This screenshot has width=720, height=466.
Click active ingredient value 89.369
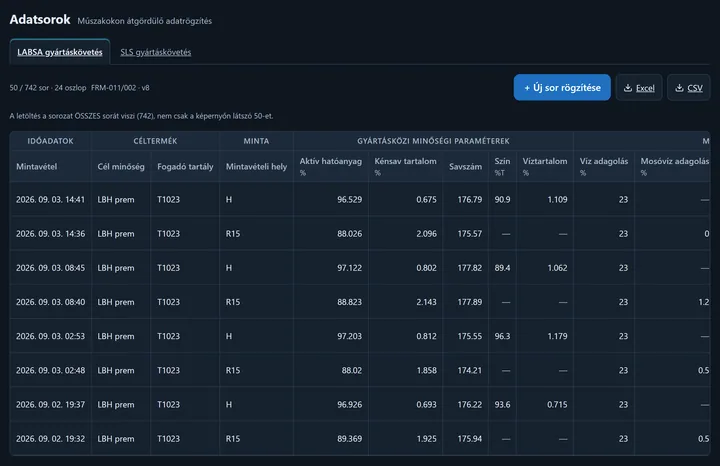[x=349, y=438]
